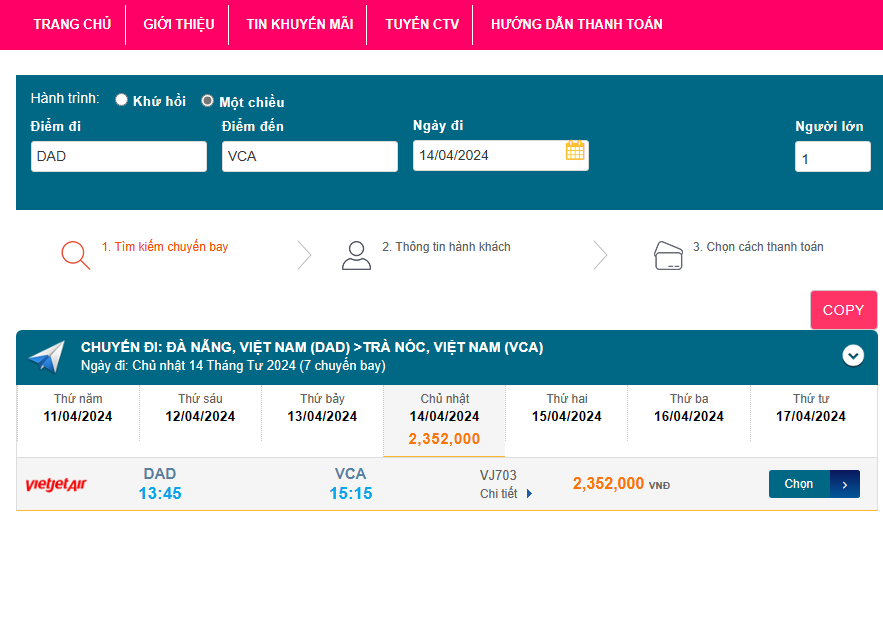This screenshot has width=883, height=639.
Task: Open Tin Khuyến Mãi menu item
Action: click(x=299, y=24)
